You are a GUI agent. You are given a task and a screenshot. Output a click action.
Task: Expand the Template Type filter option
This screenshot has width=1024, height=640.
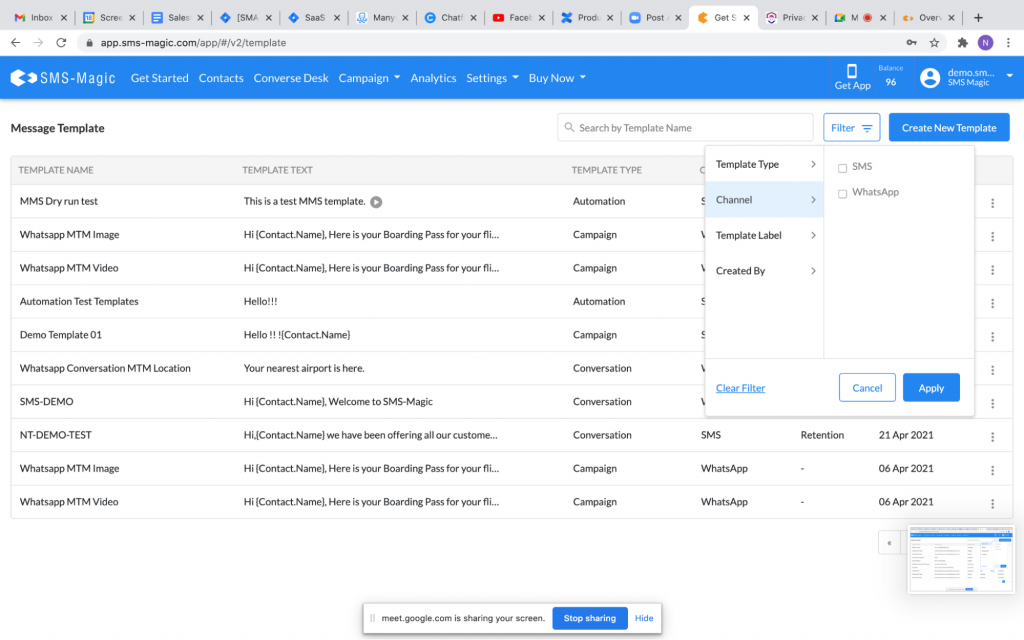764,164
